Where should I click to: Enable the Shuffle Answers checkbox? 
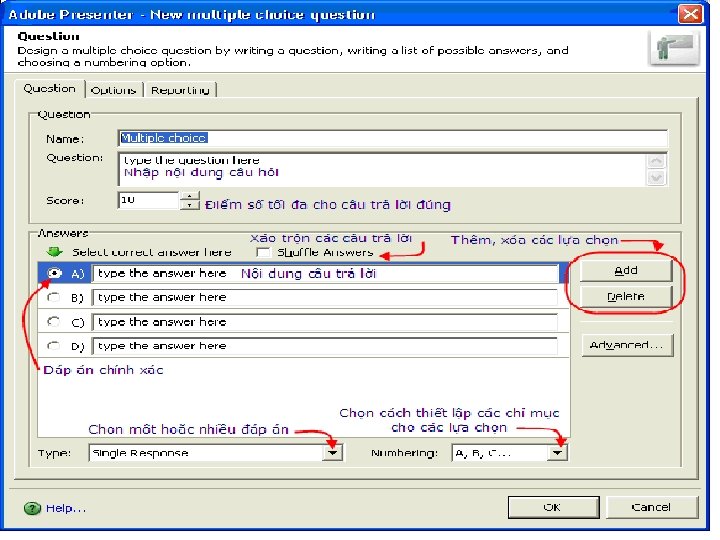point(263,252)
